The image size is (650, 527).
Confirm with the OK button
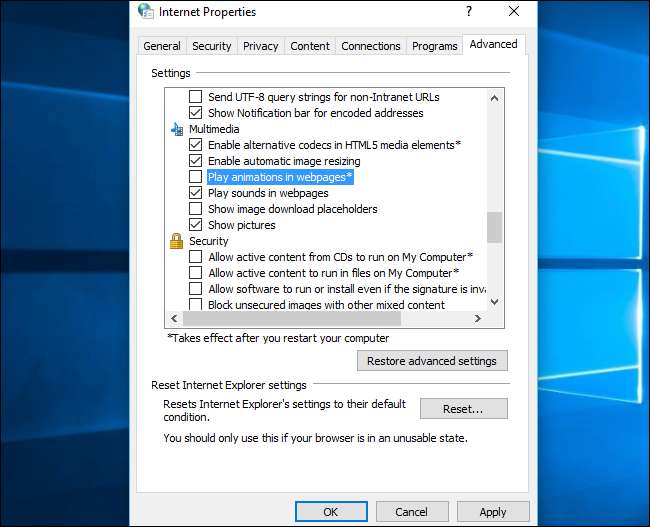click(x=331, y=512)
